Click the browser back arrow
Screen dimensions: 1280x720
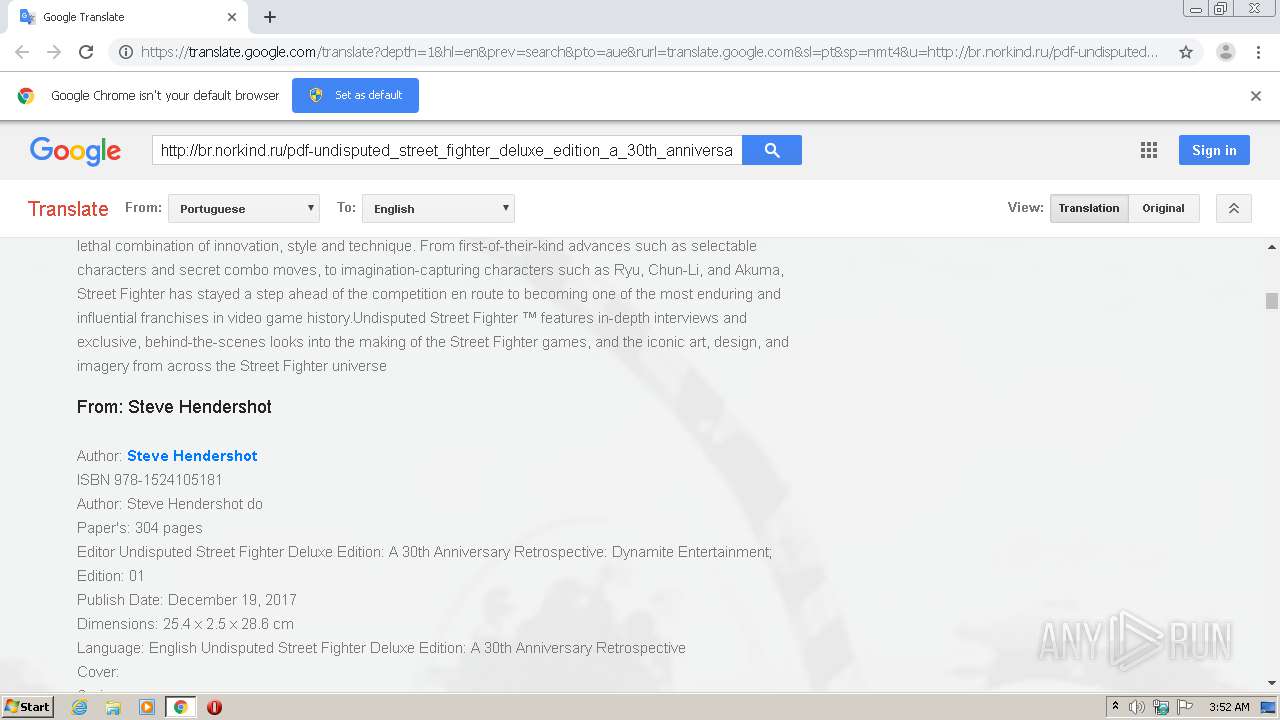(x=22, y=52)
